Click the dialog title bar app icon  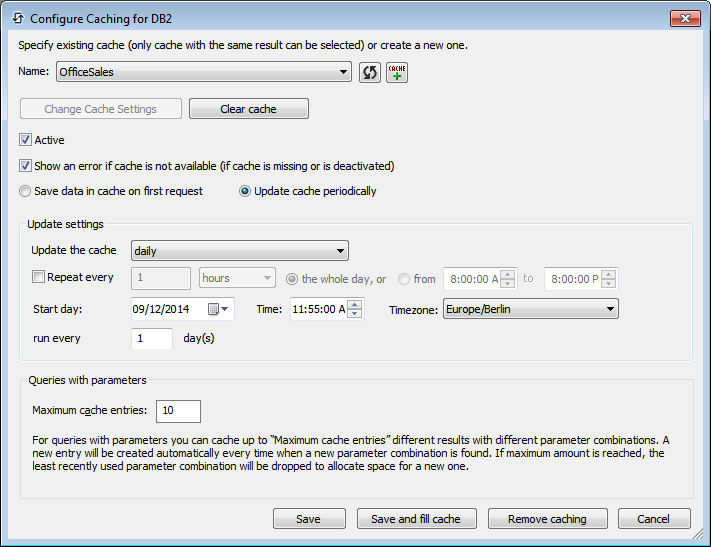[17, 18]
